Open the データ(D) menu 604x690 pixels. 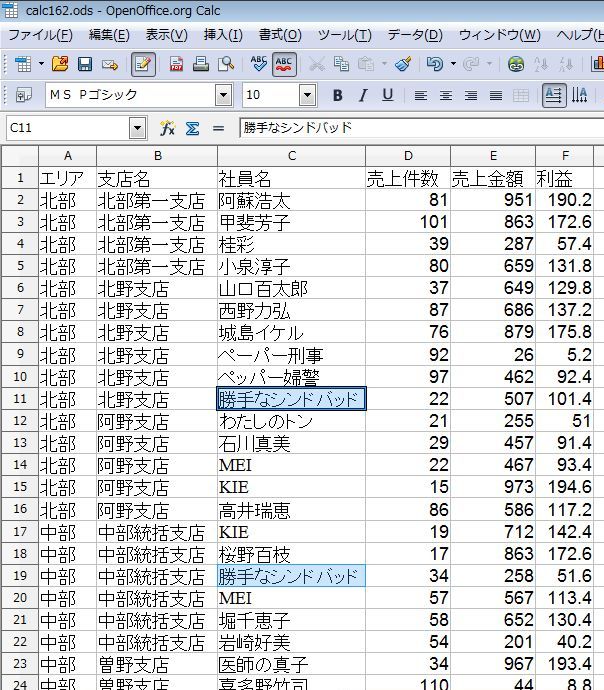click(414, 35)
